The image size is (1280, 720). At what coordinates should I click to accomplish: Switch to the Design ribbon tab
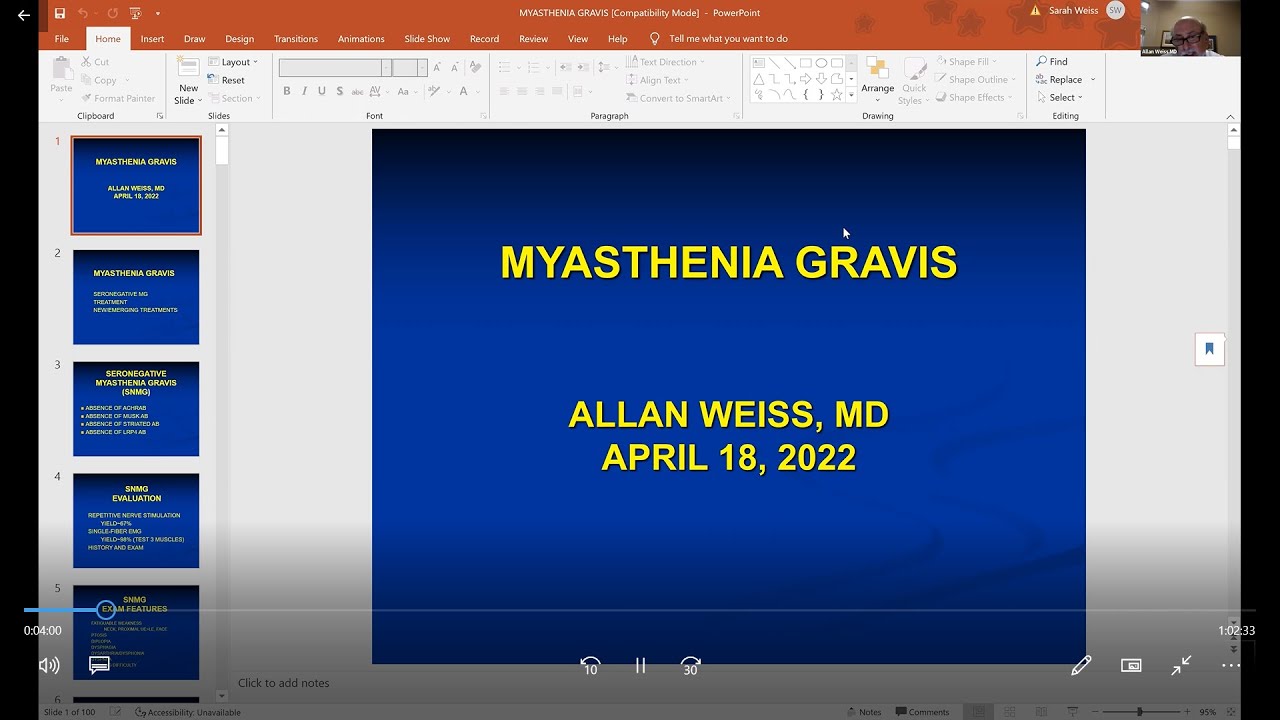[x=239, y=39]
